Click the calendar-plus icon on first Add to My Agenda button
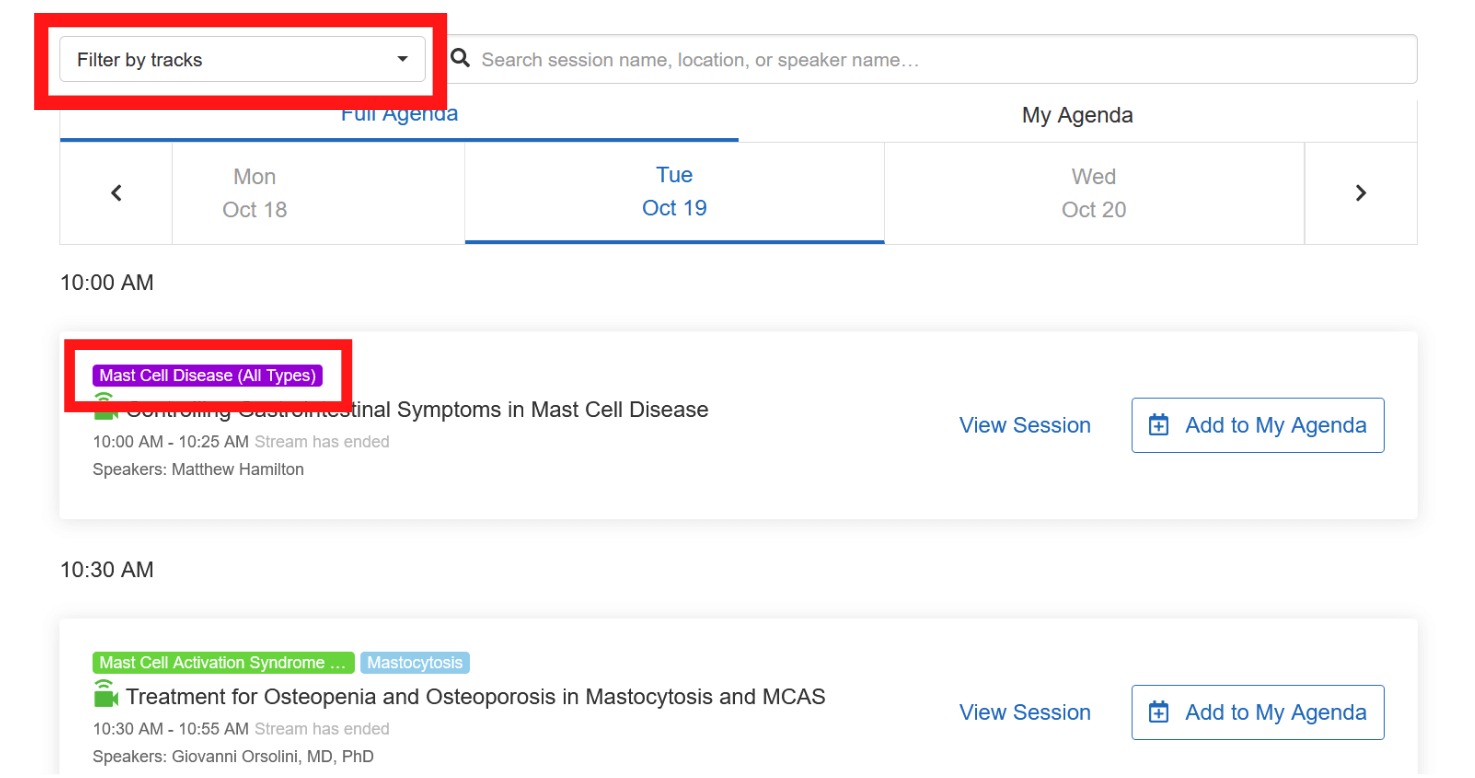Screen dimensions: 1475x778 1158,424
